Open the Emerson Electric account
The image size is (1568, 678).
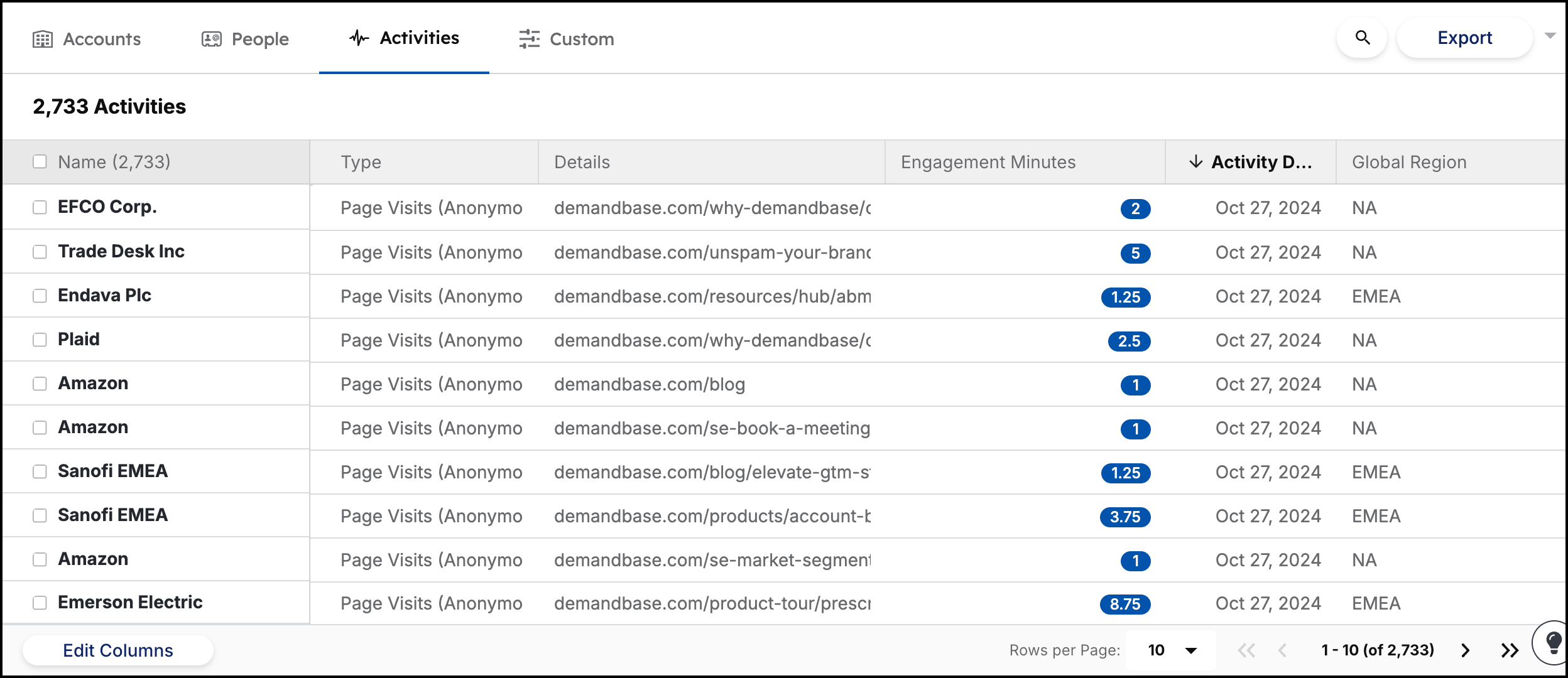(130, 603)
